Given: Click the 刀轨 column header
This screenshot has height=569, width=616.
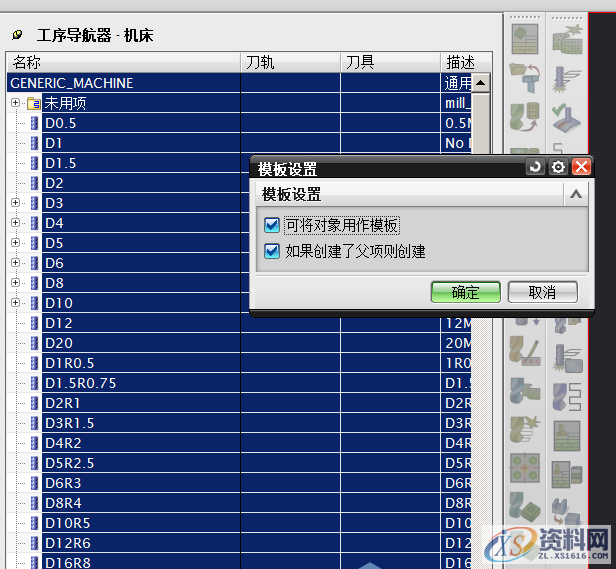Looking at the screenshot, I should (290, 62).
